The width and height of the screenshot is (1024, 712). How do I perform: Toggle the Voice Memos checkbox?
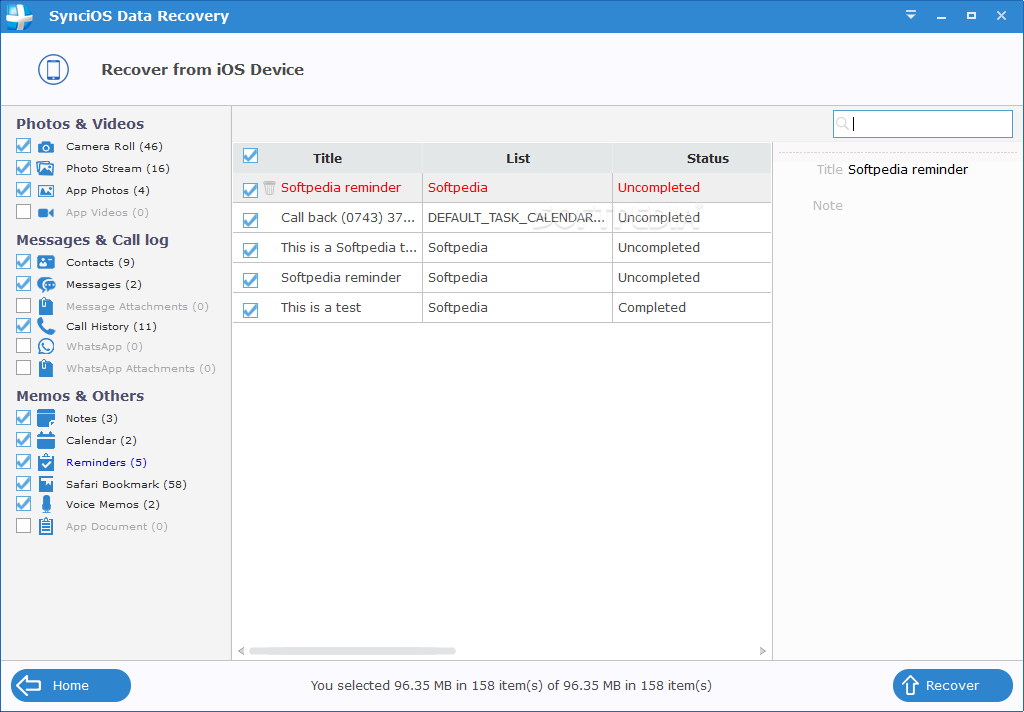tap(24, 504)
